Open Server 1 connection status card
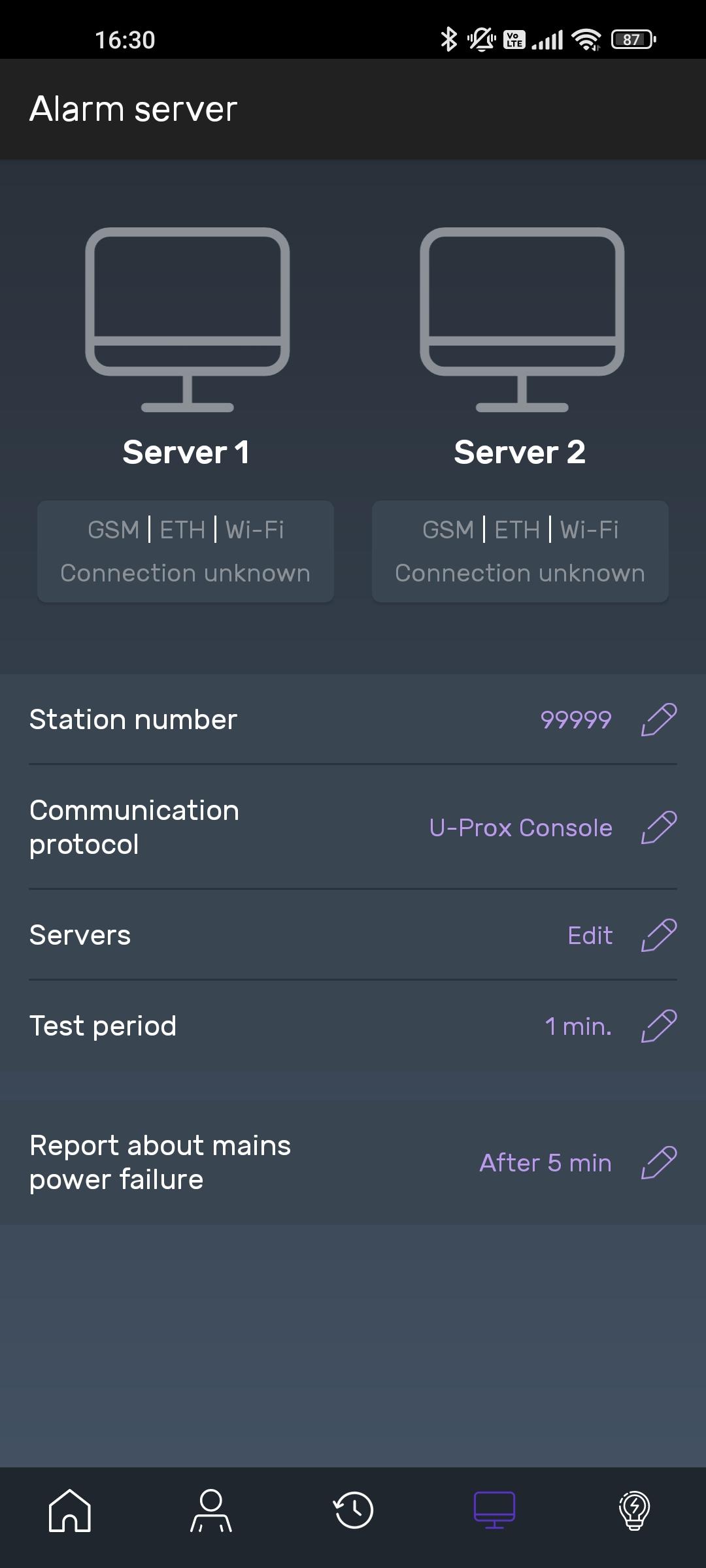 (186, 551)
